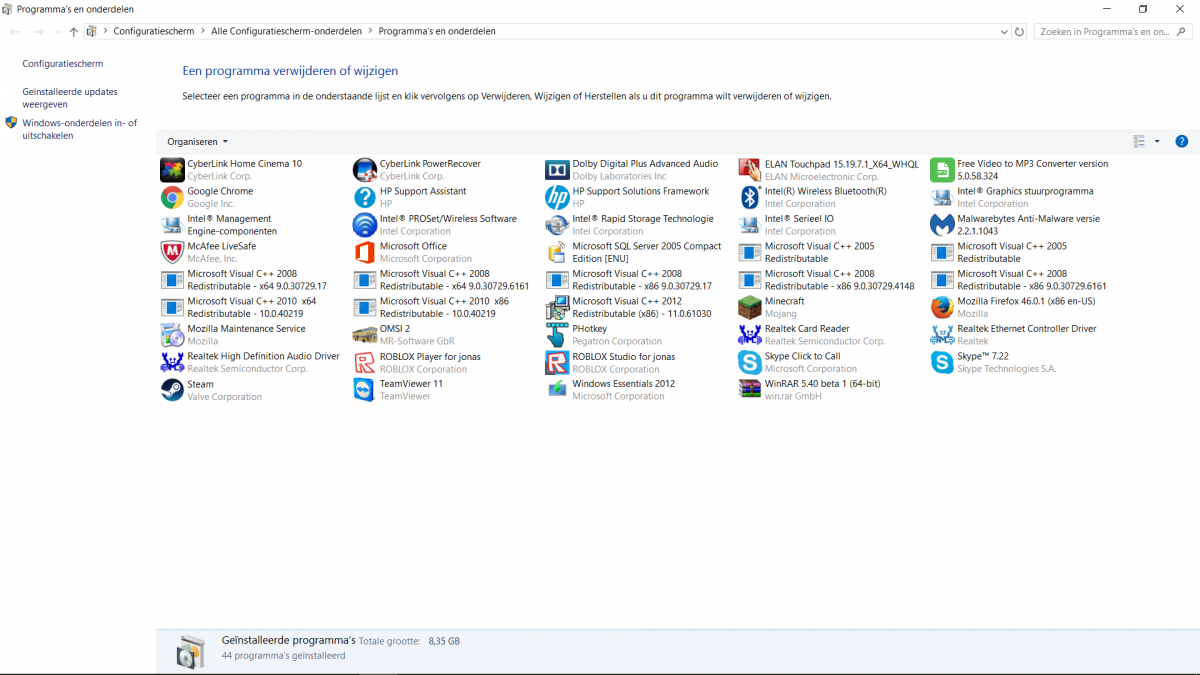
Task: Open the help question mark button
Action: click(x=1181, y=141)
